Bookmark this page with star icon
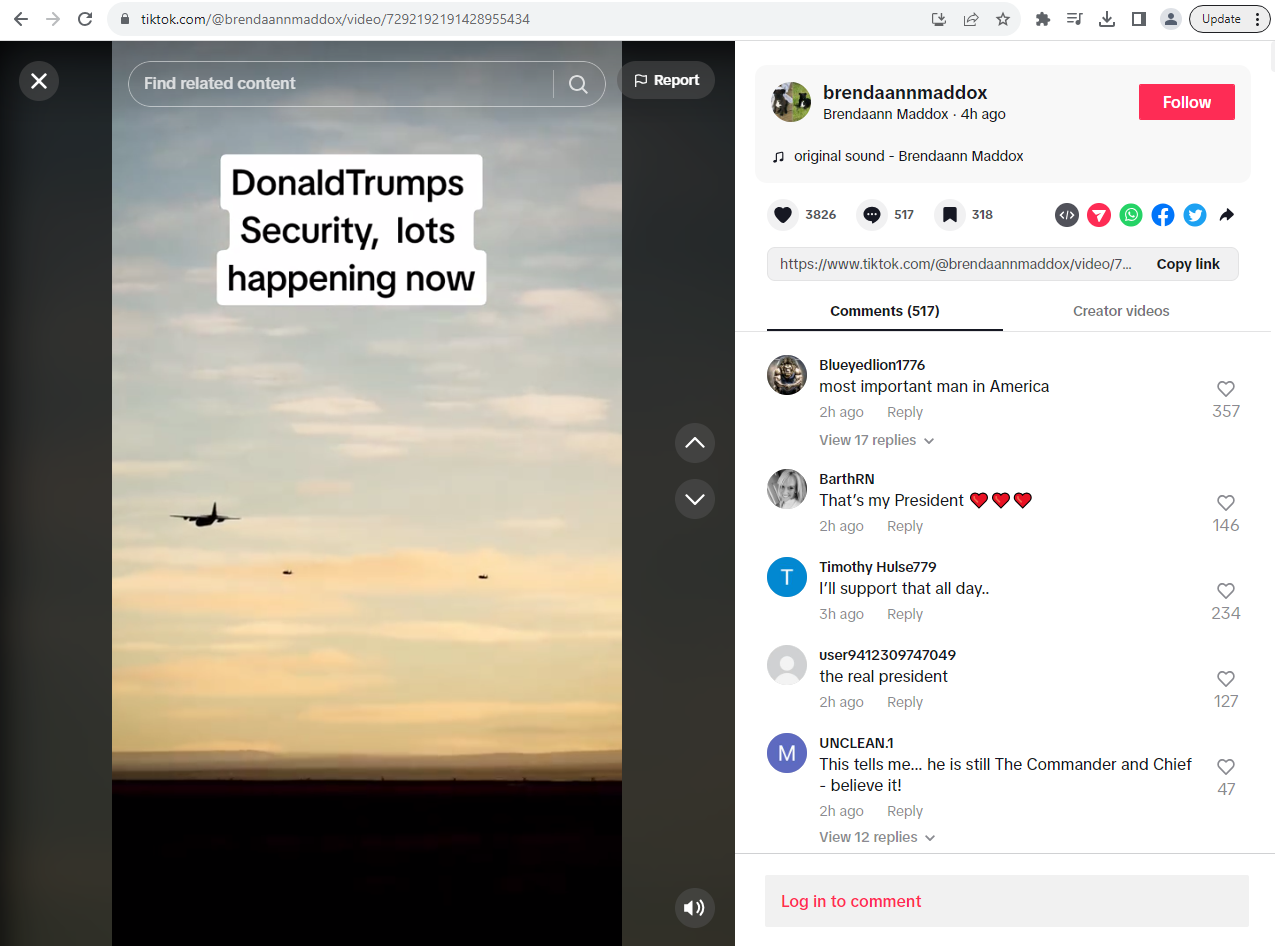 click(1003, 19)
